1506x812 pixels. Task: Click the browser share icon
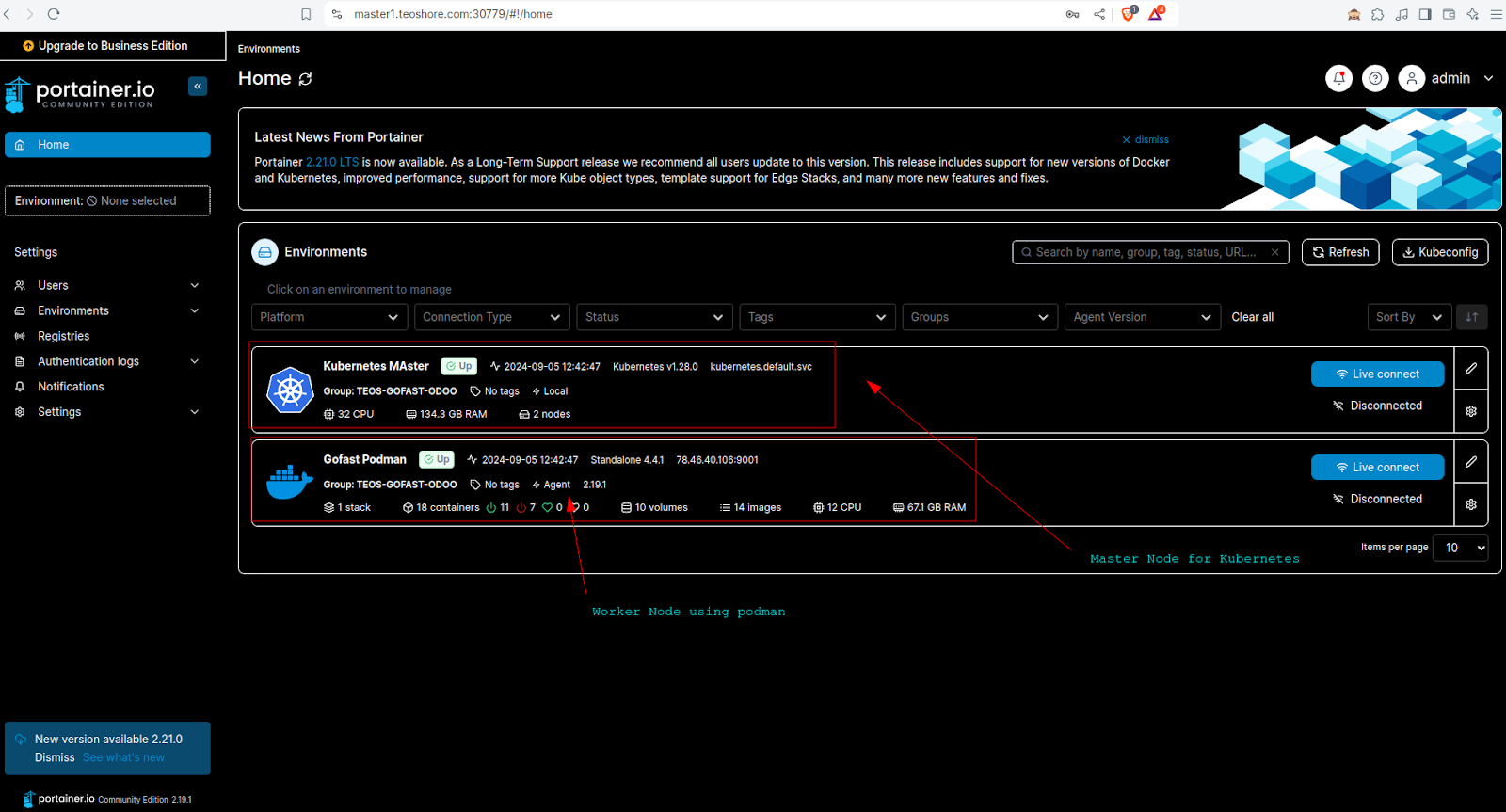click(1099, 14)
